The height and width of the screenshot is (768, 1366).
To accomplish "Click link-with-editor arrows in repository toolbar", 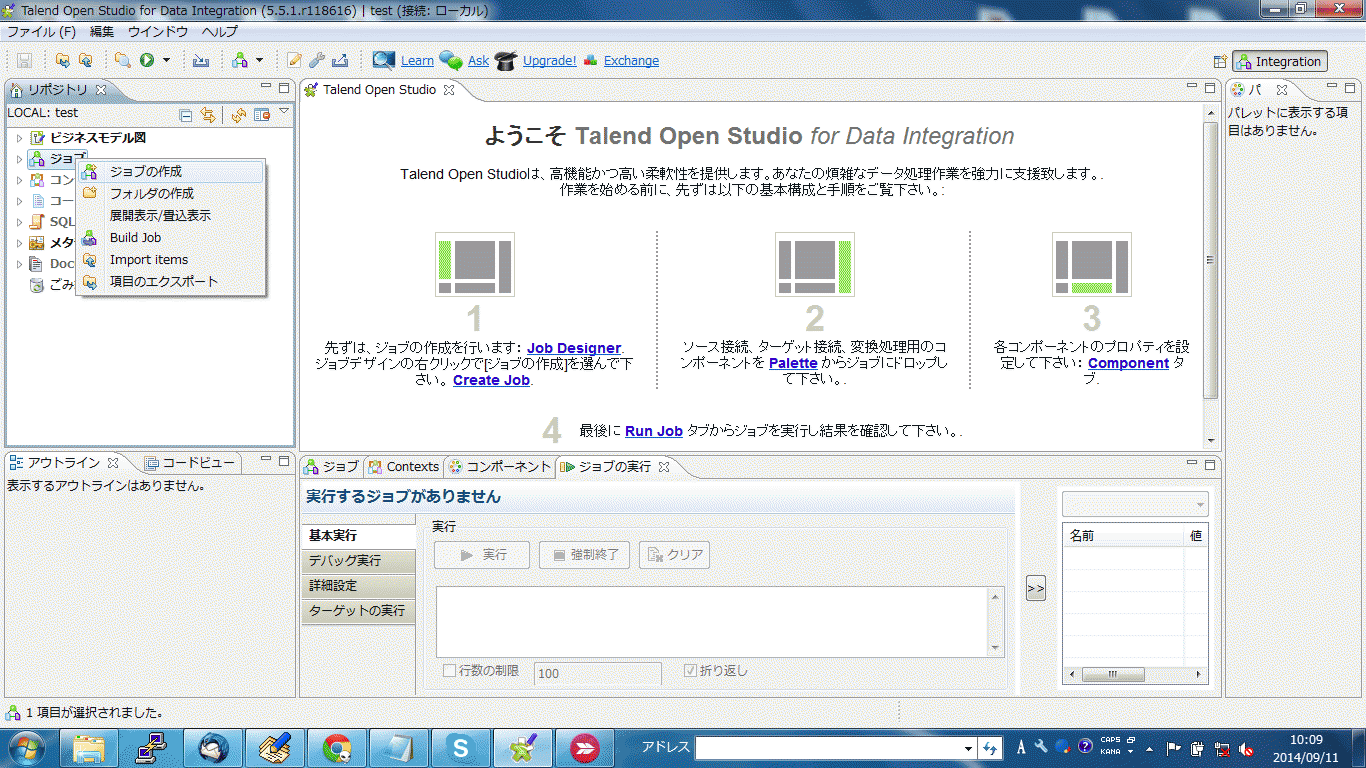I will point(208,115).
